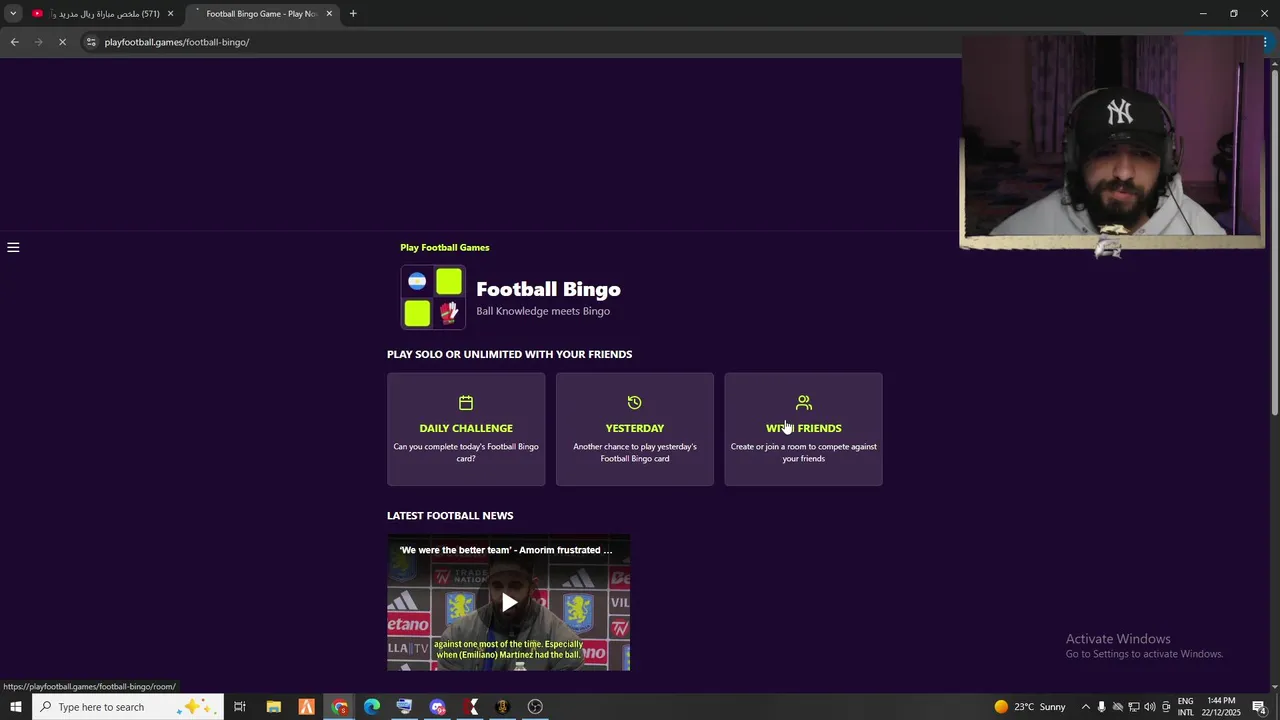
Task: Switch to the YouTube tab
Action: [104, 14]
